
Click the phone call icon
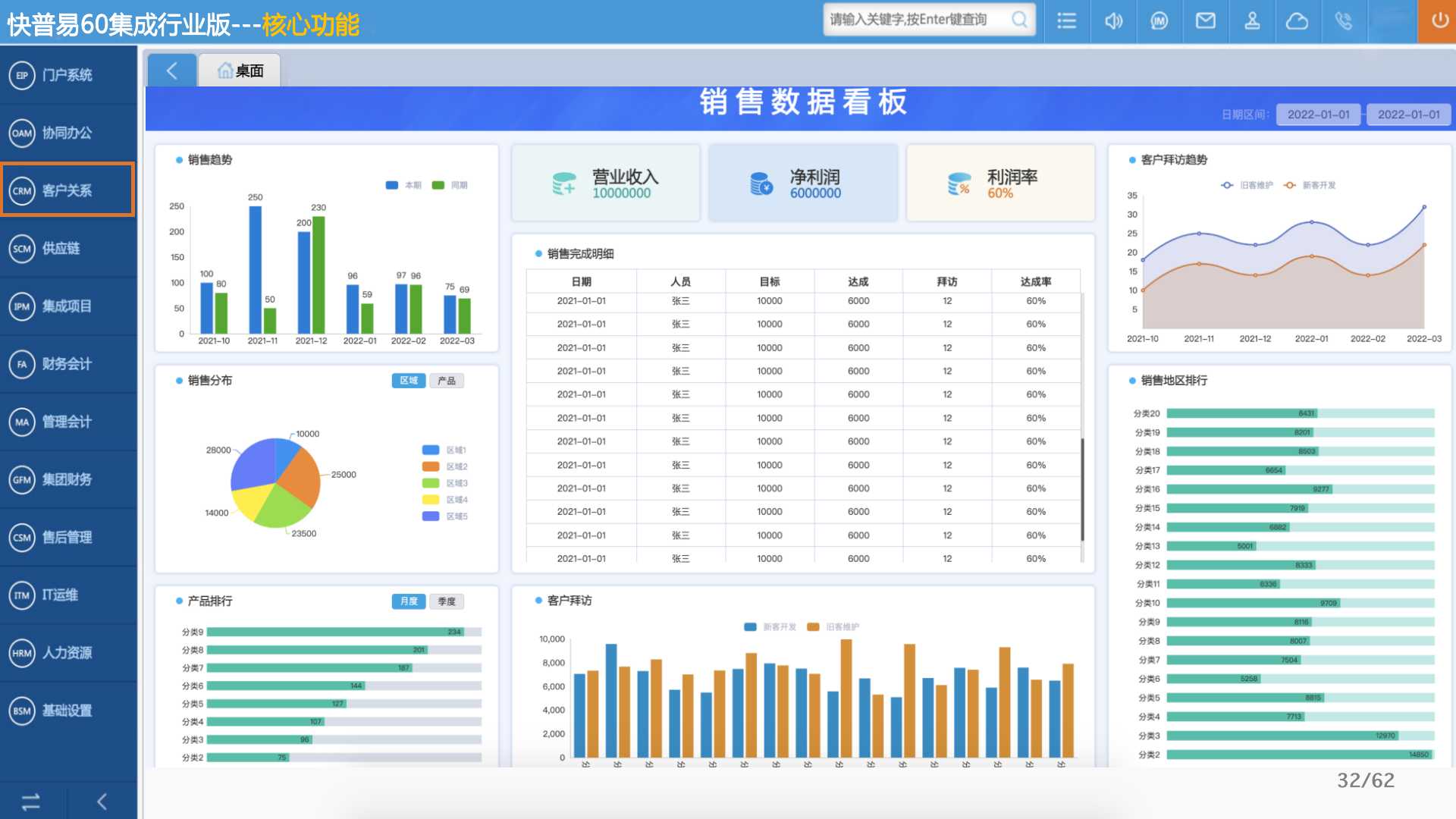(x=1343, y=21)
